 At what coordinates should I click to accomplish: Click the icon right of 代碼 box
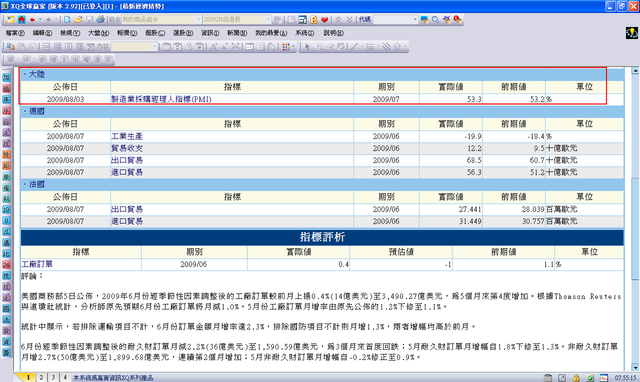pyautogui.click(x=424, y=19)
